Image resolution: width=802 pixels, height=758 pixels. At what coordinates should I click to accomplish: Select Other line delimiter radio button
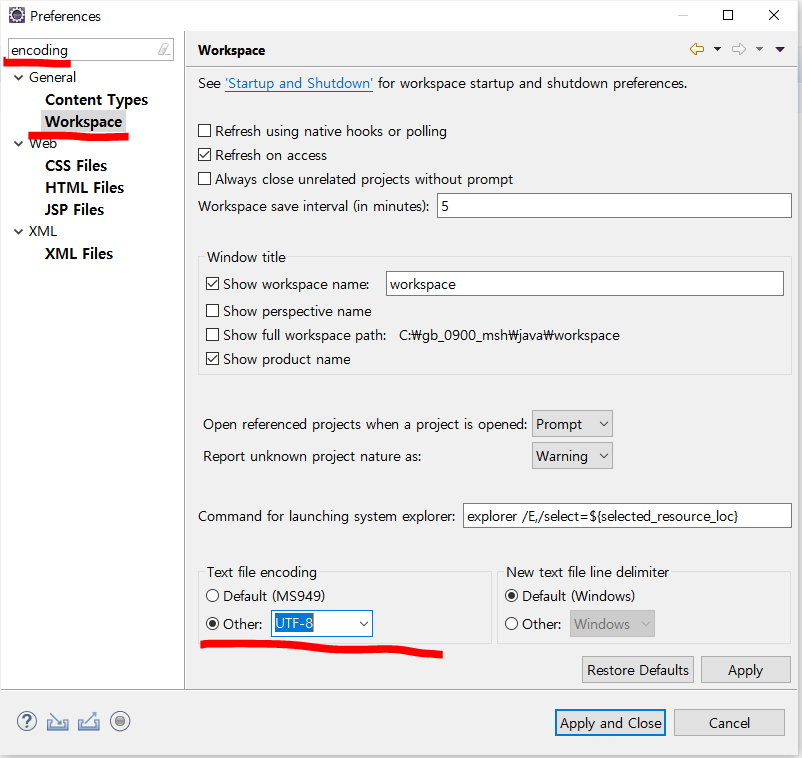click(x=511, y=623)
